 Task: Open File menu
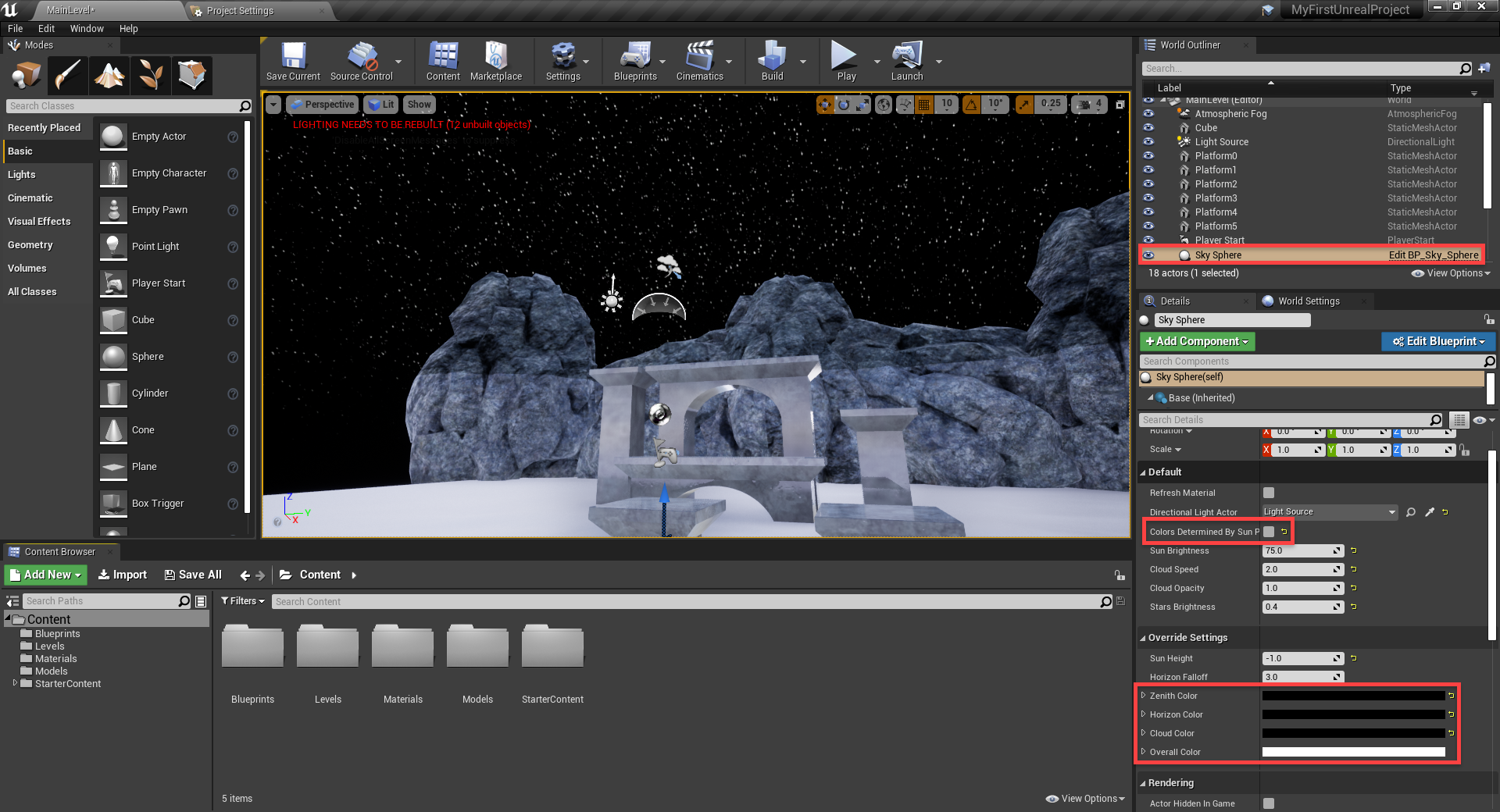point(15,29)
